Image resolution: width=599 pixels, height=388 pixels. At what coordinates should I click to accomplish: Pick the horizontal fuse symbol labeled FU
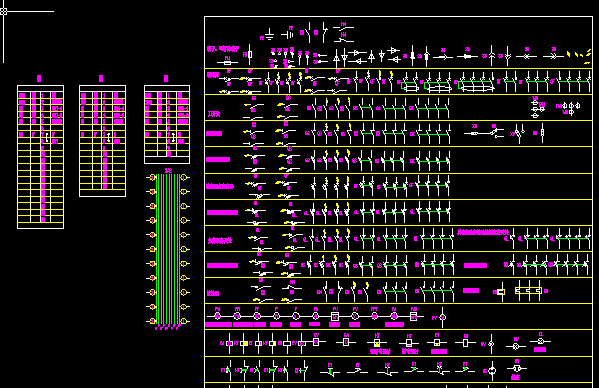click(x=227, y=62)
